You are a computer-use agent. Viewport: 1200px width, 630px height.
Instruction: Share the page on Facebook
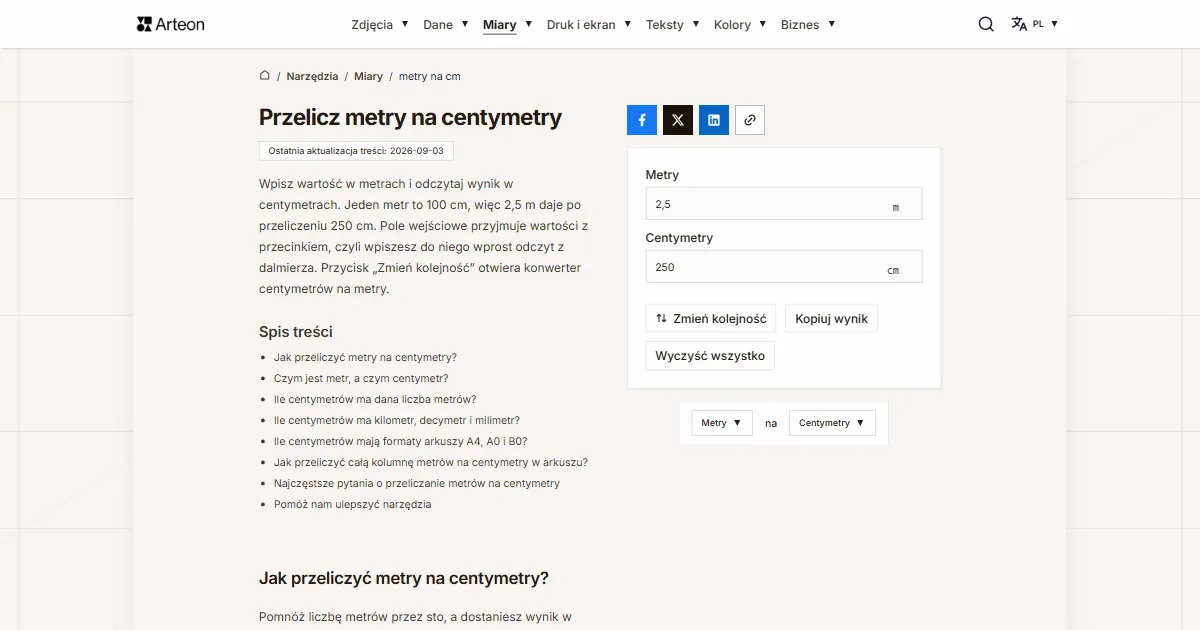click(642, 120)
